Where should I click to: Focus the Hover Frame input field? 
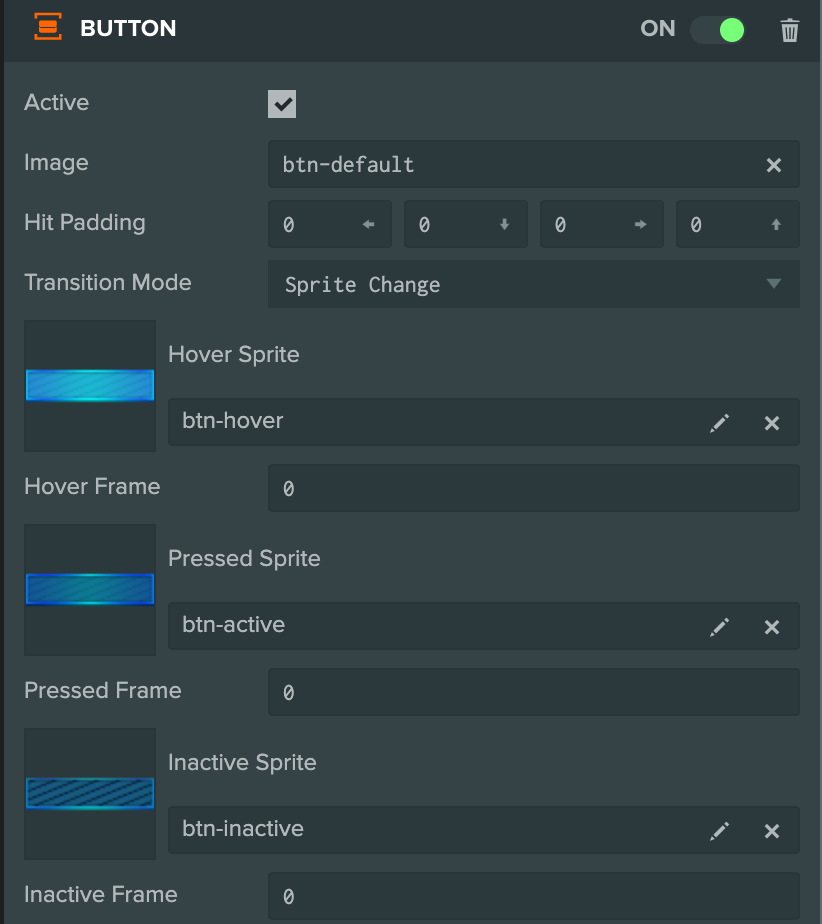(533, 487)
